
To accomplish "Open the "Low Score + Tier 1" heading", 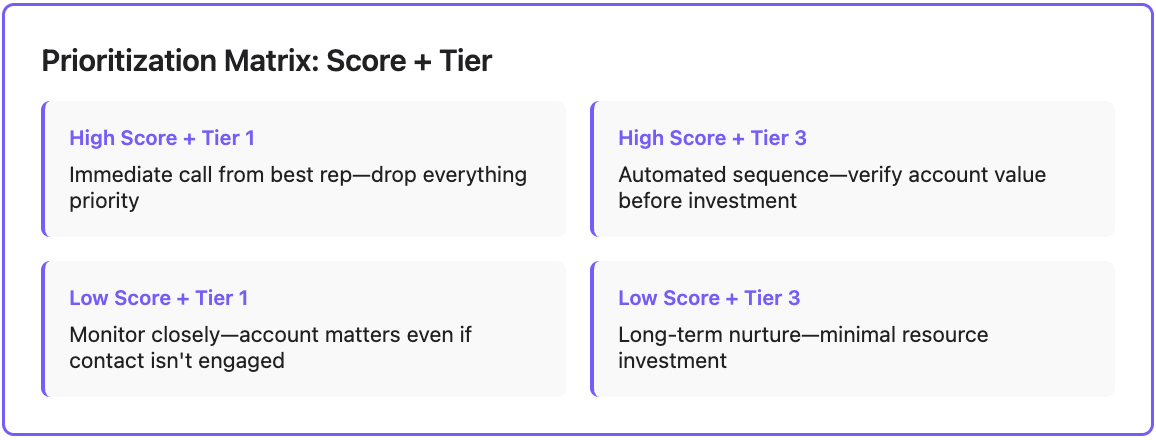I will coord(159,298).
